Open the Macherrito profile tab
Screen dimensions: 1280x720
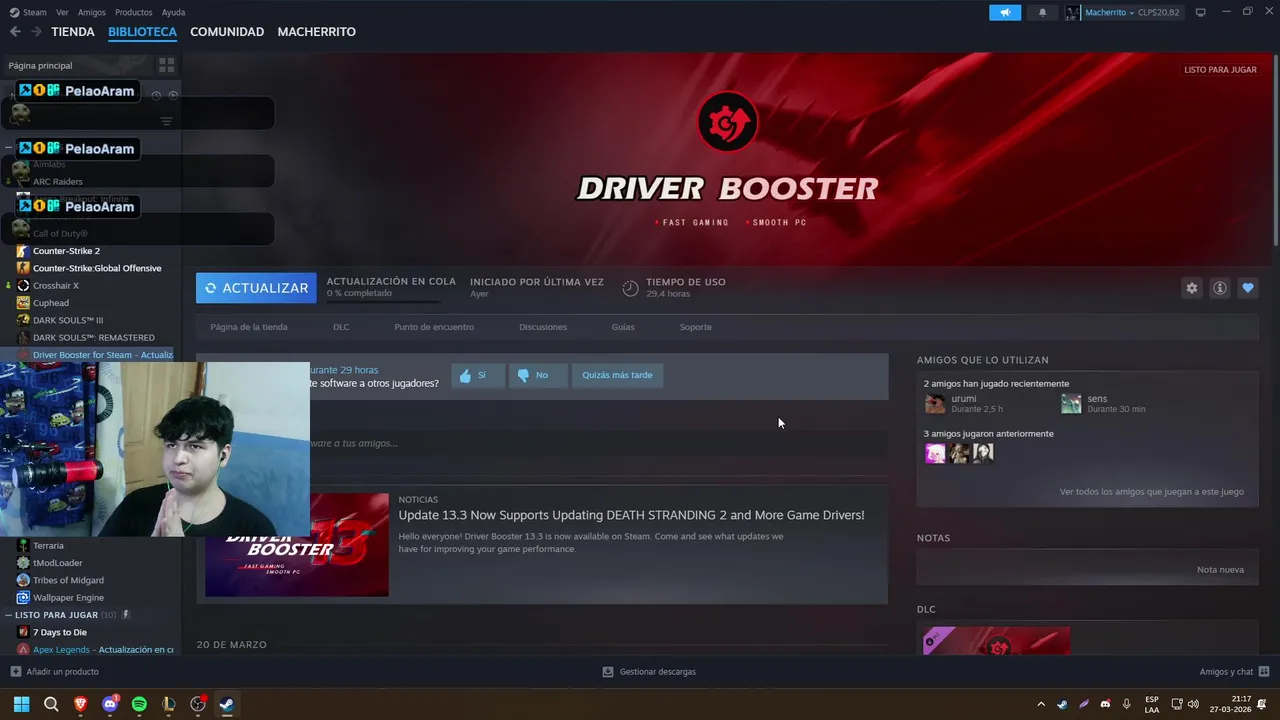pyautogui.click(x=316, y=32)
